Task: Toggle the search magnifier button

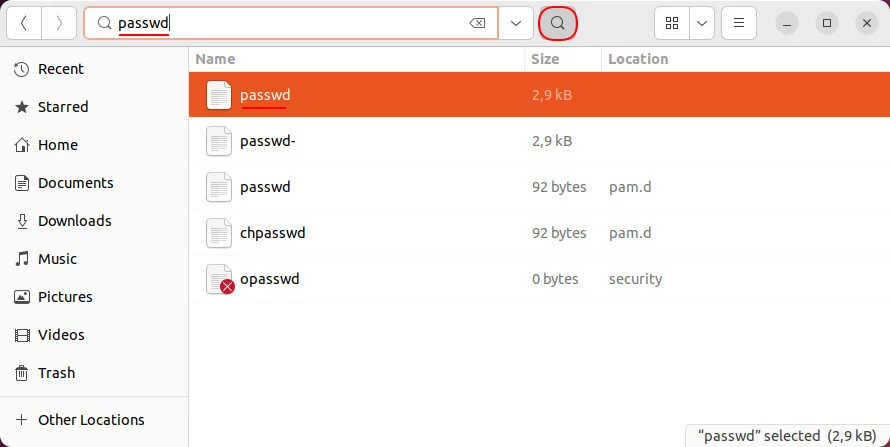Action: (558, 23)
